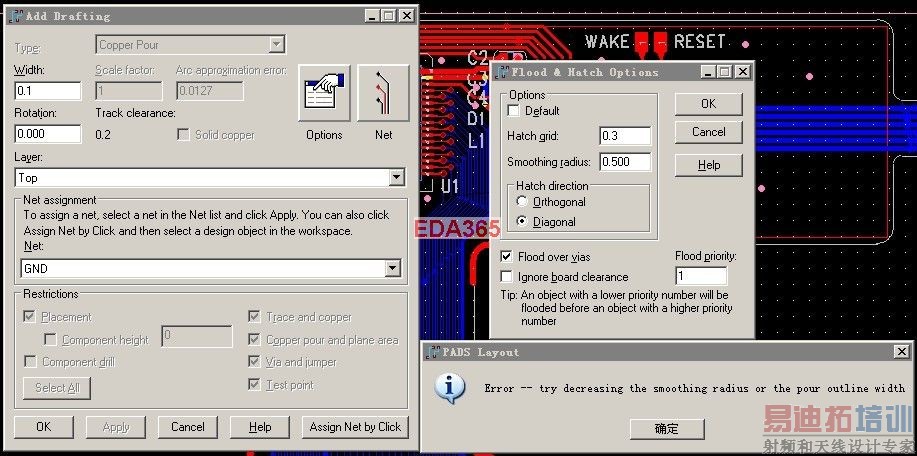Select Diagonal hatch direction
The width and height of the screenshot is (917, 456).
(522, 222)
